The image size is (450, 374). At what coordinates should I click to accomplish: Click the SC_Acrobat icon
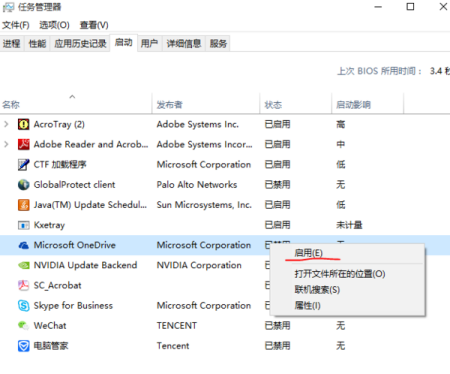[23, 285]
